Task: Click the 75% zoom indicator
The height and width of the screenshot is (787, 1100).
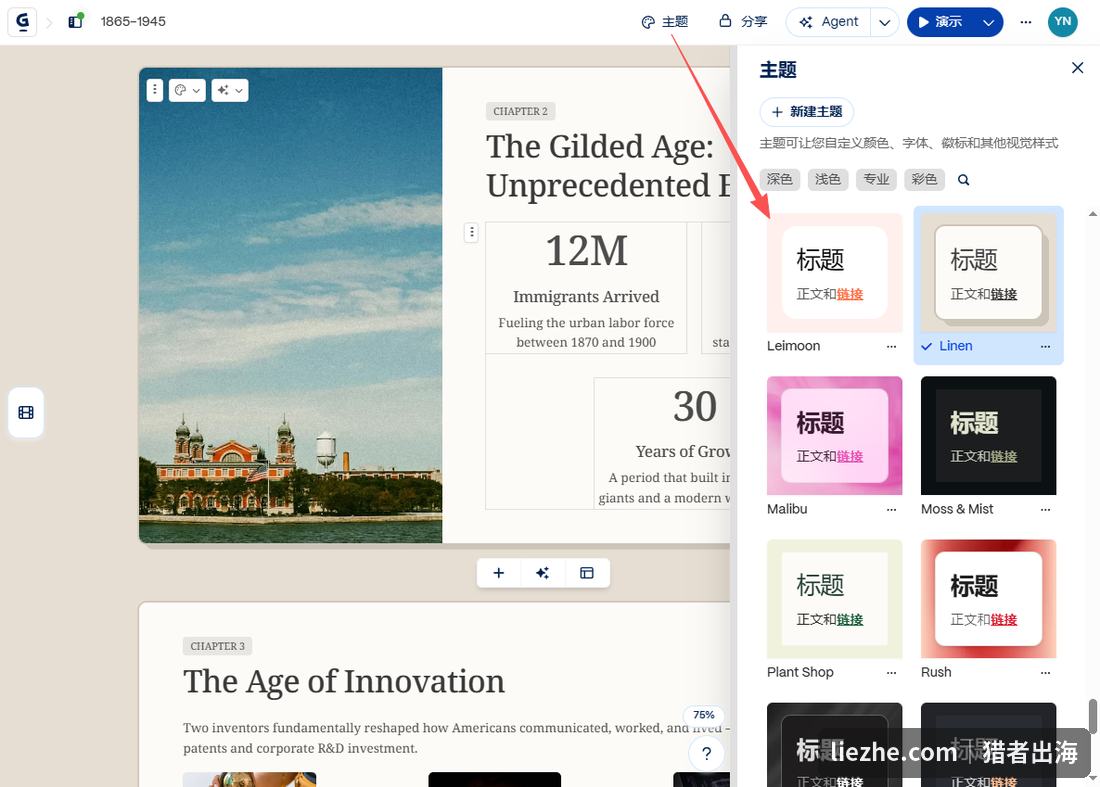Action: (x=704, y=715)
